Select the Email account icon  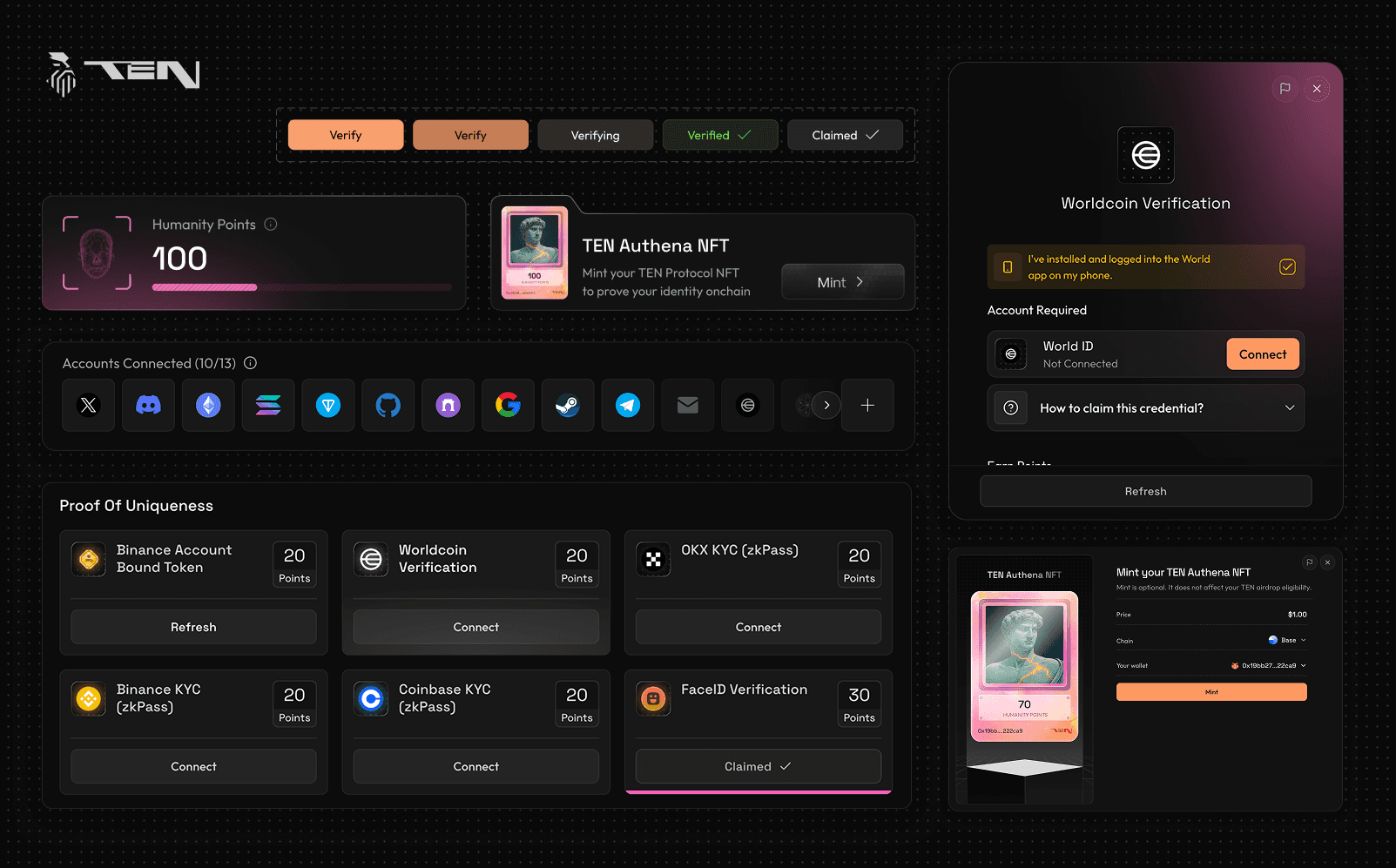688,405
